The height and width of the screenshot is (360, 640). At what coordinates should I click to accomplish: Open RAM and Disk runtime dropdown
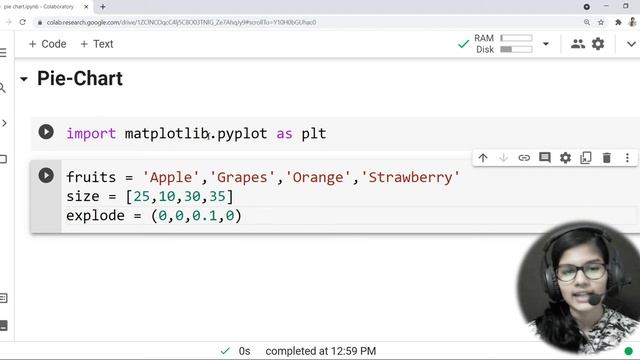coord(546,44)
